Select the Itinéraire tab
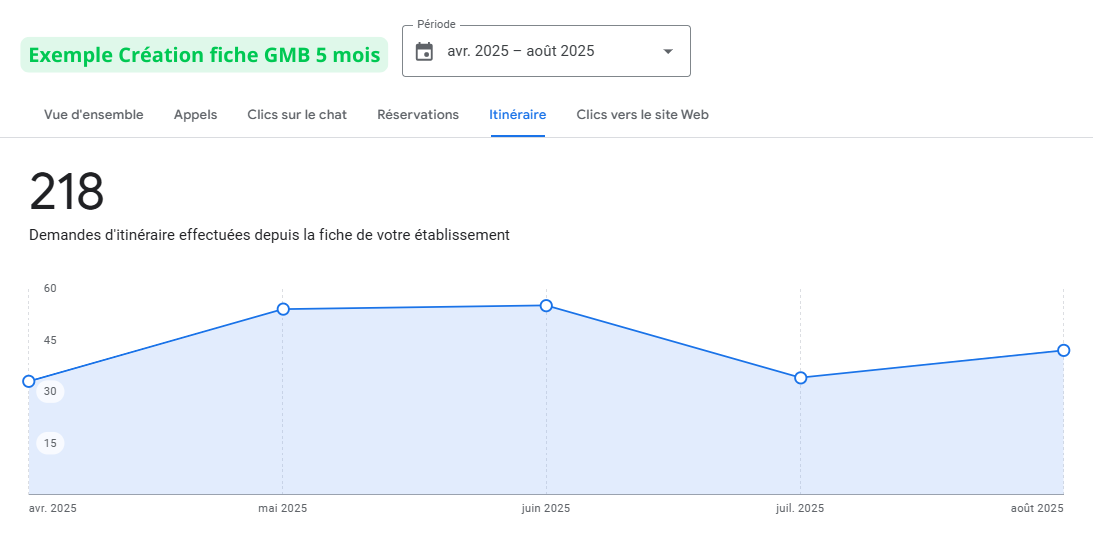This screenshot has width=1093, height=547. click(517, 115)
